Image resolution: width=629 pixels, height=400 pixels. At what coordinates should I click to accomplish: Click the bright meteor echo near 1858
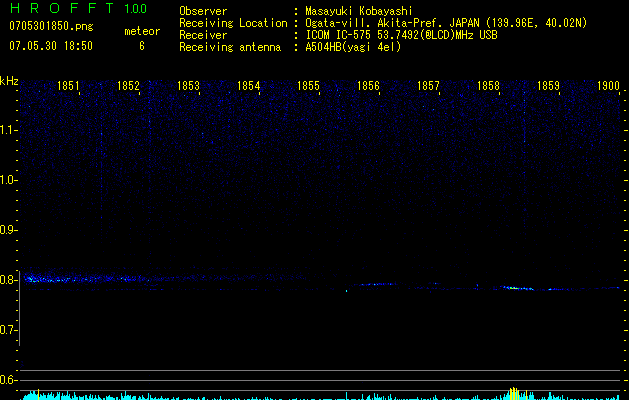[x=517, y=288]
